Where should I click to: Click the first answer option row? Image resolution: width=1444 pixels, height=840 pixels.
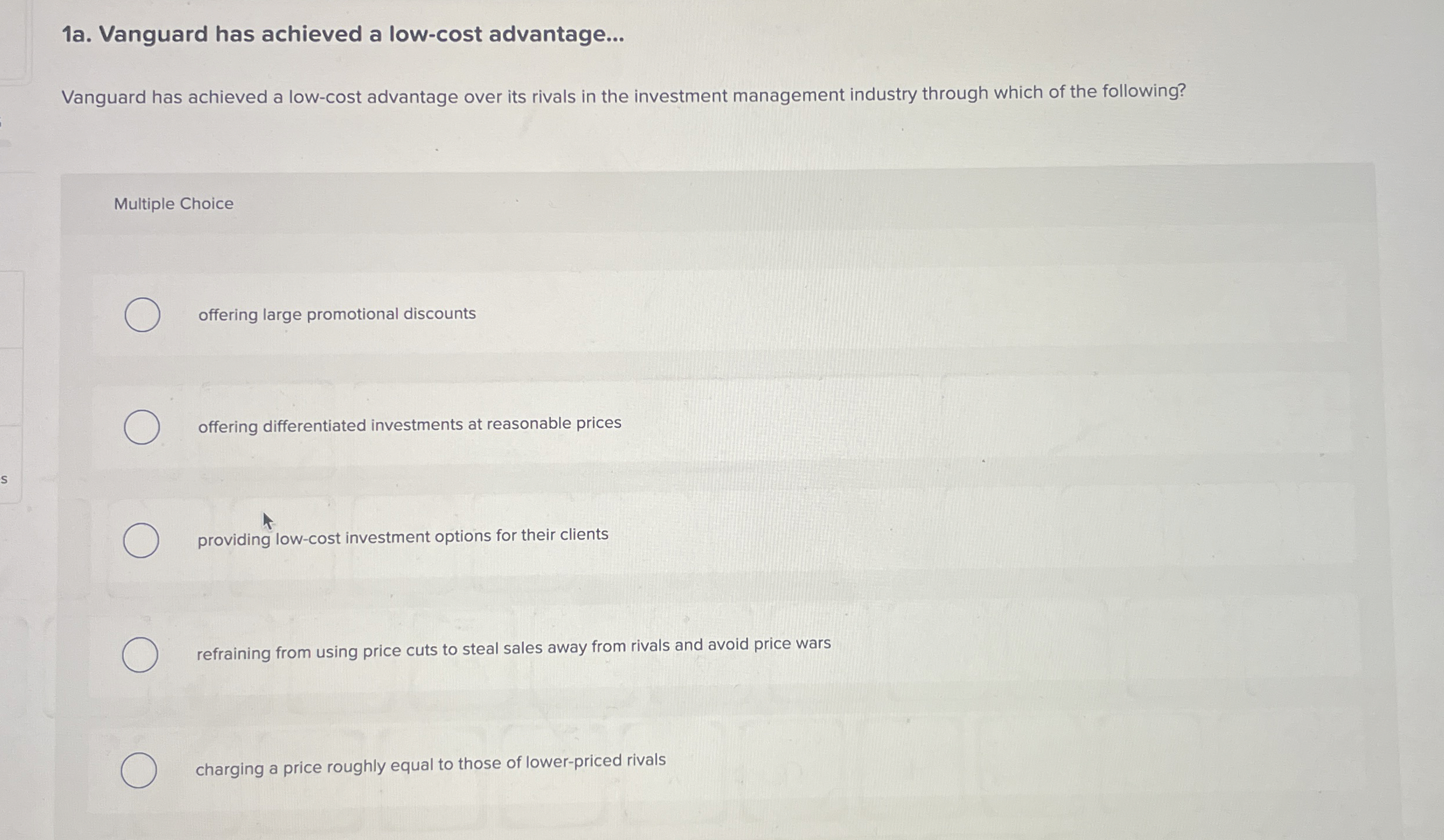coord(700,314)
